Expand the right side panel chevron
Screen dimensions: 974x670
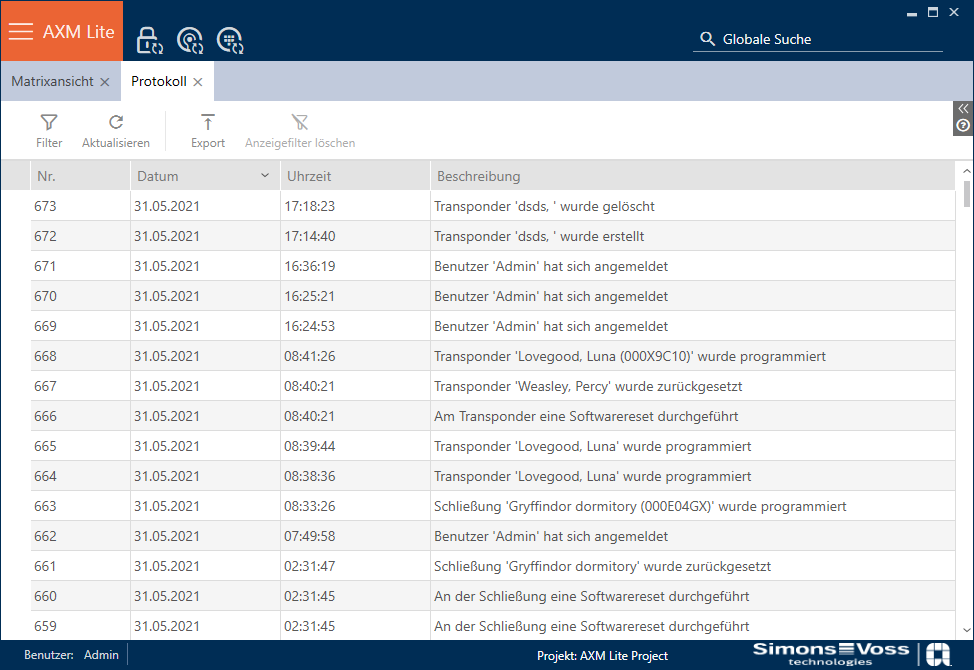963,108
